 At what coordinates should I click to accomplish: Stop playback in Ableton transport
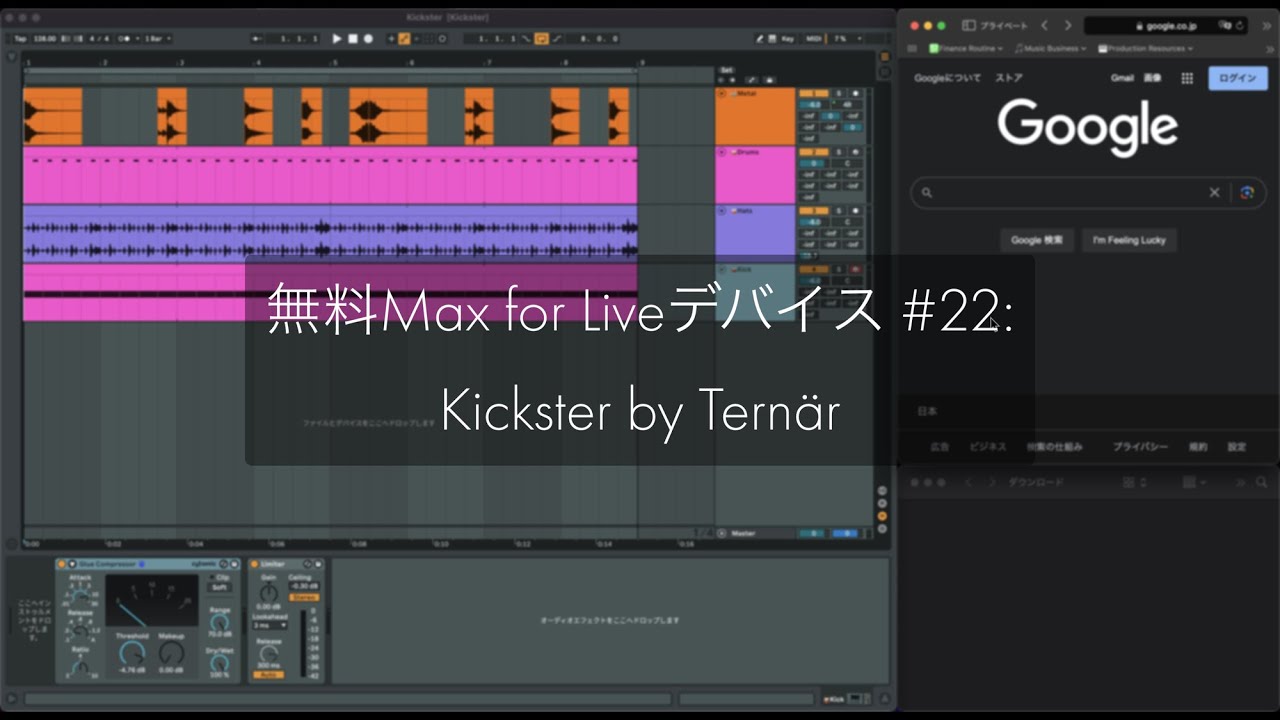(352, 38)
